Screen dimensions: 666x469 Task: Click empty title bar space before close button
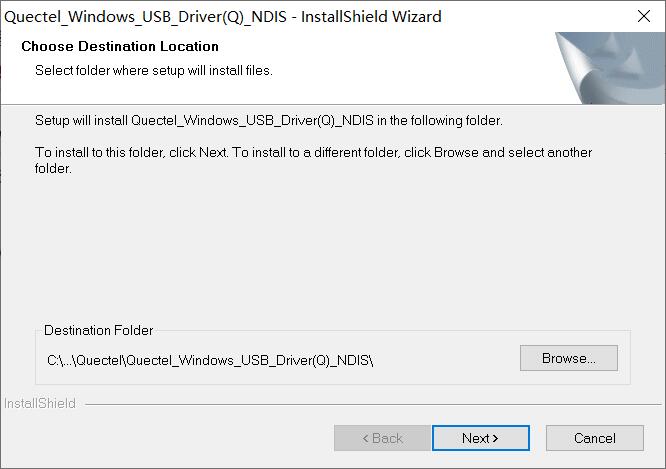pos(535,16)
